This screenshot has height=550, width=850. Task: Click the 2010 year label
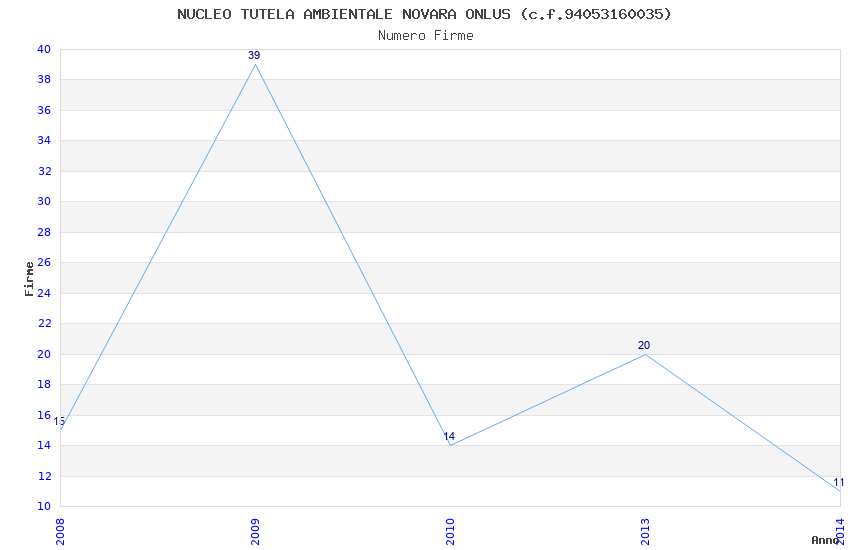click(x=450, y=532)
